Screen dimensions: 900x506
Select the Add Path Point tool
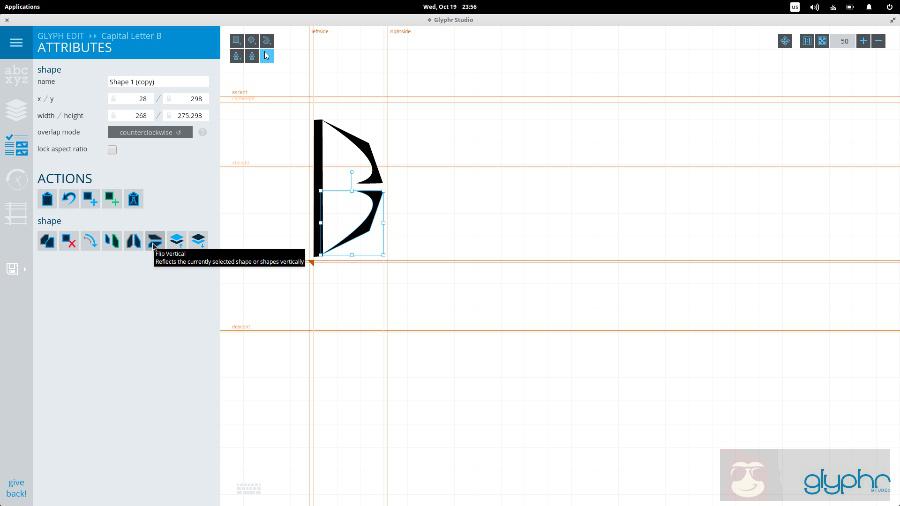coord(236,56)
